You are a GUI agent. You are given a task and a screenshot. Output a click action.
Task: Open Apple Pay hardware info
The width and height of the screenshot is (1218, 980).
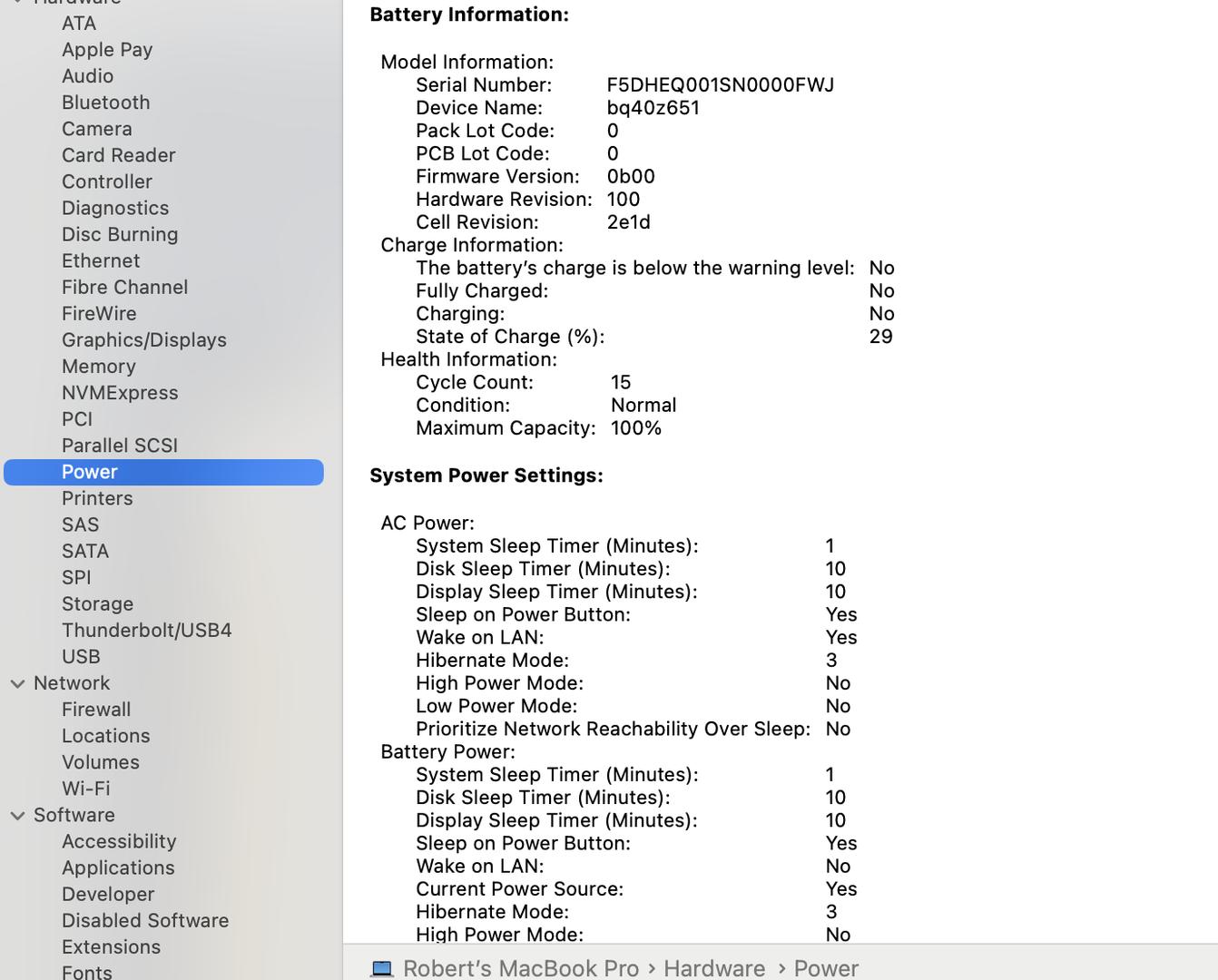107,50
